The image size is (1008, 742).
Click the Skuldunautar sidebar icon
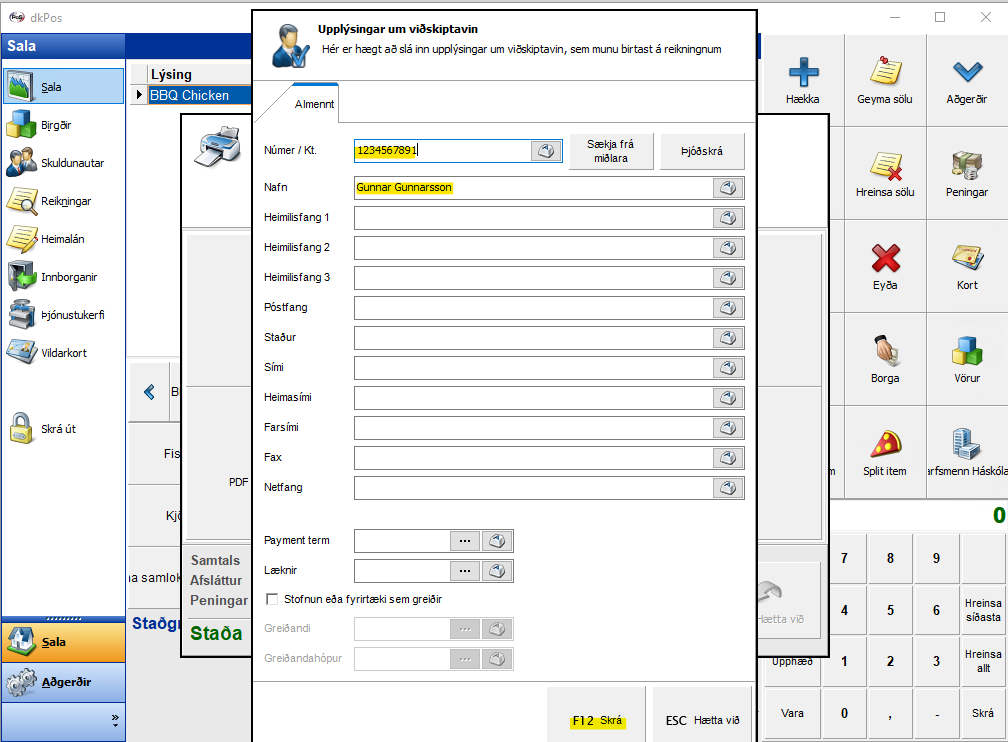click(x=22, y=163)
